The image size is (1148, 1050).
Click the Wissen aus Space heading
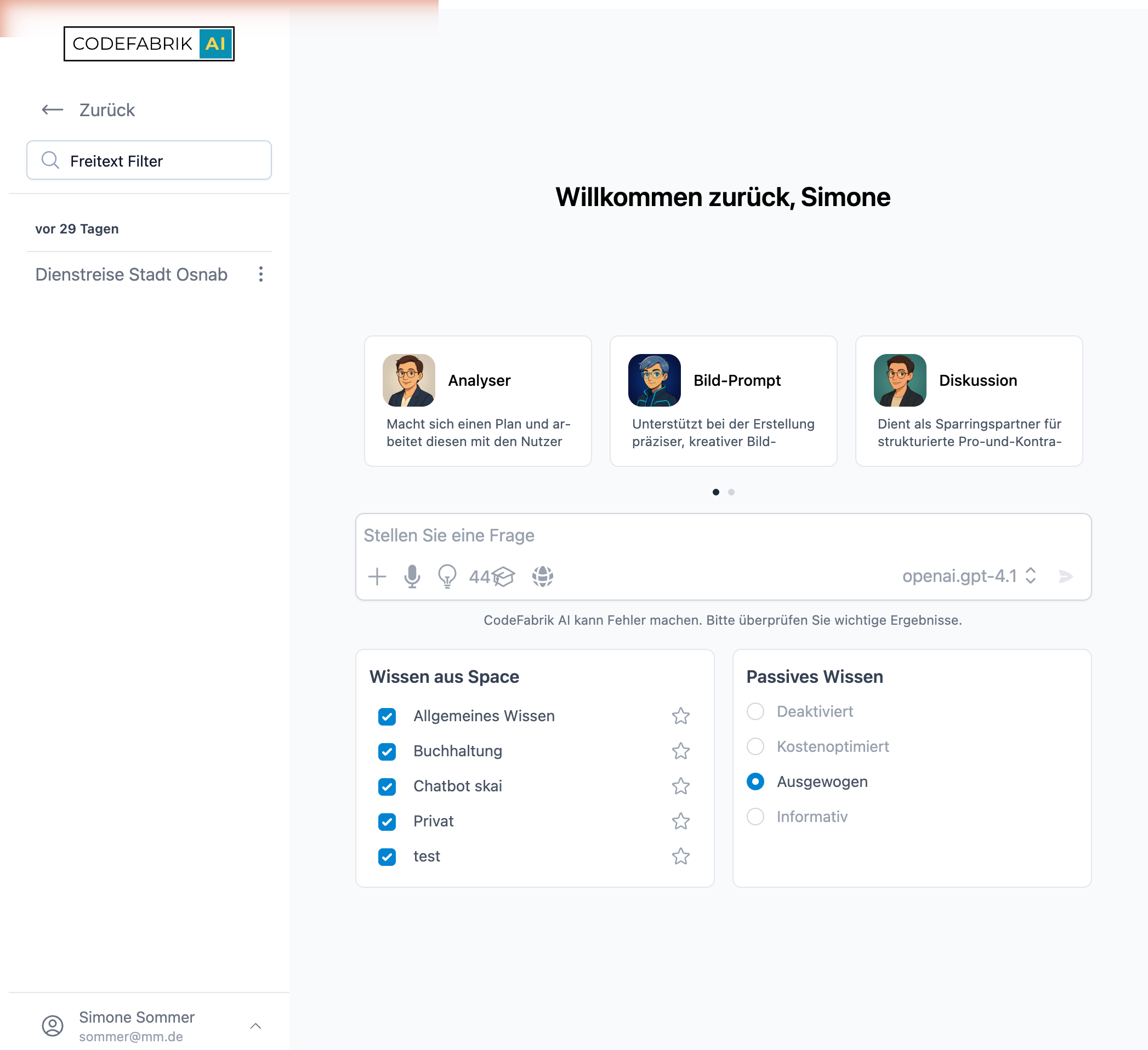(444, 677)
